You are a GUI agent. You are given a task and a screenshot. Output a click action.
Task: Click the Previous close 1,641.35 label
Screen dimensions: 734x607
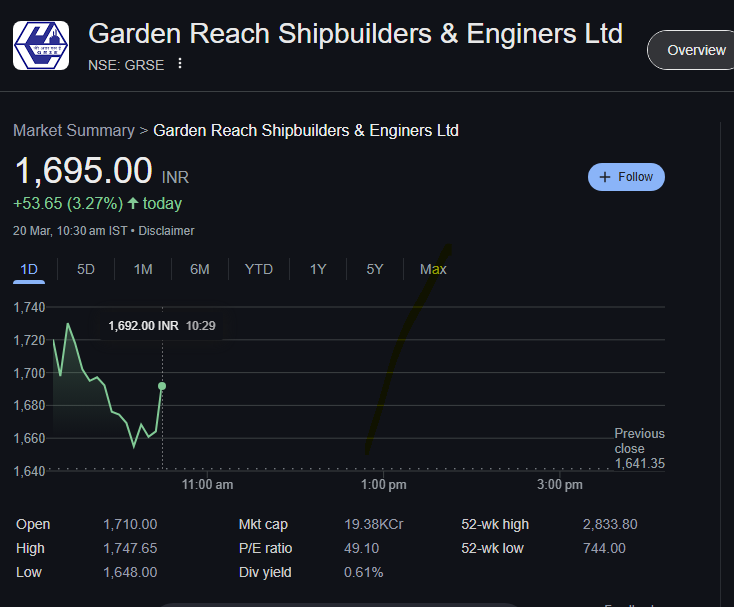coord(639,448)
